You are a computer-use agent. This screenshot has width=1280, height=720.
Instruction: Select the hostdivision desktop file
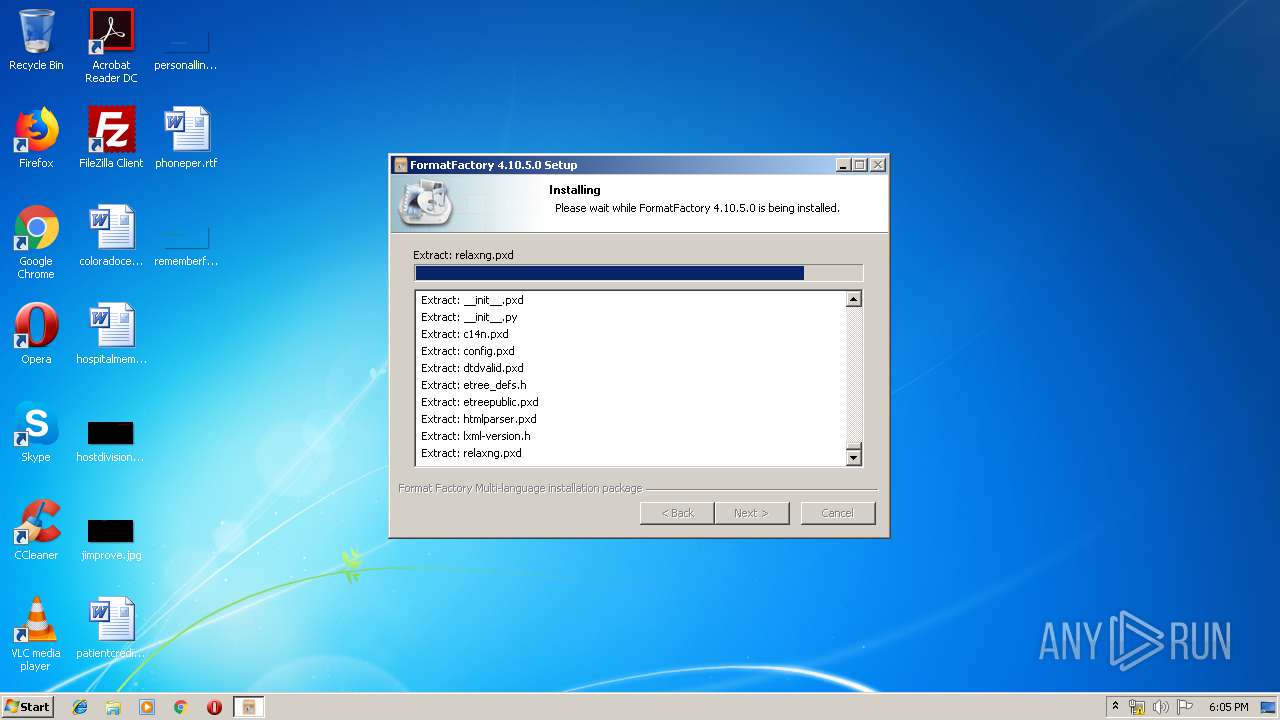[x=111, y=440]
